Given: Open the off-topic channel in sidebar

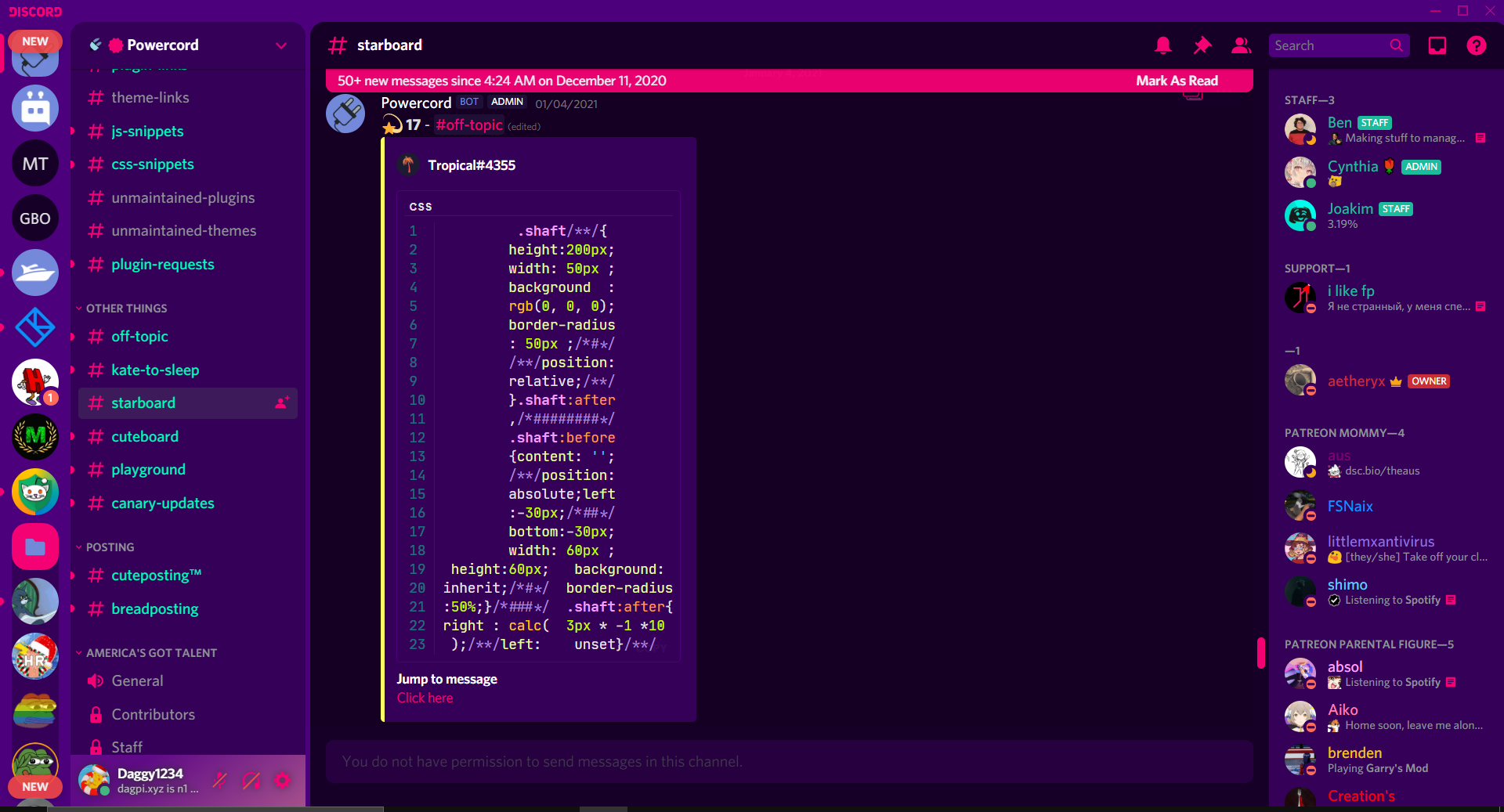Looking at the screenshot, I should [x=188, y=337].
